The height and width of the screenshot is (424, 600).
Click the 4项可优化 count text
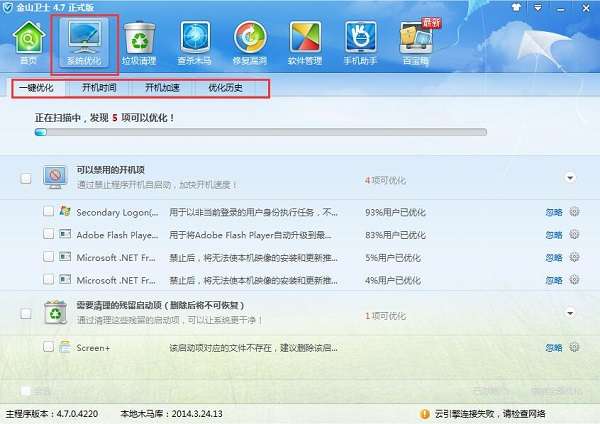pos(385,180)
